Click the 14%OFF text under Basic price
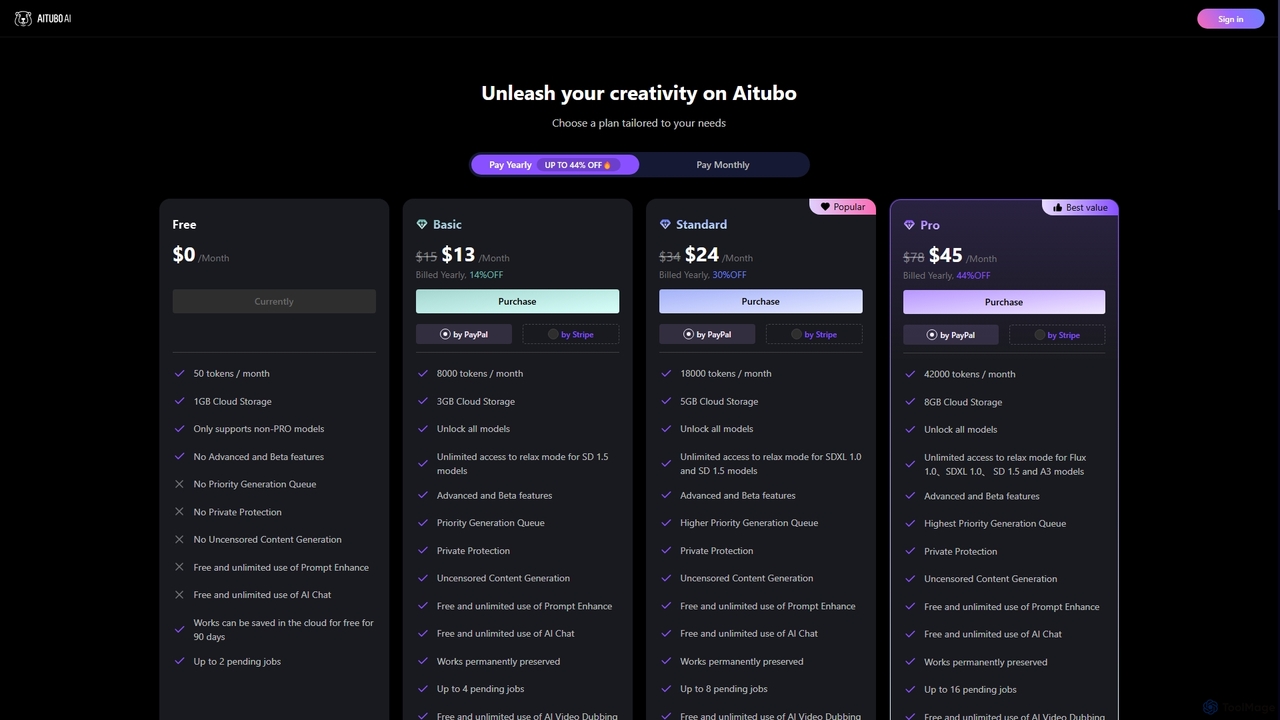Screen dimensions: 1280x720 coord(486,275)
